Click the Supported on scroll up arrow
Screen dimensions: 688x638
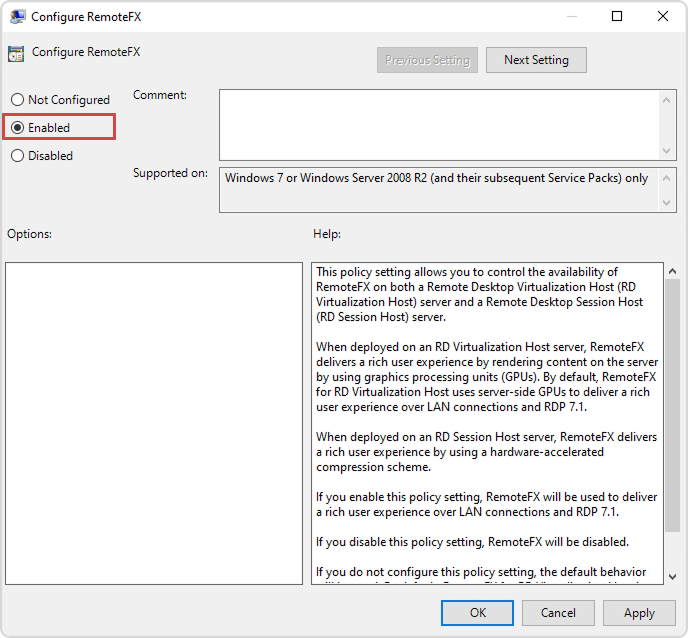pyautogui.click(x=666, y=178)
